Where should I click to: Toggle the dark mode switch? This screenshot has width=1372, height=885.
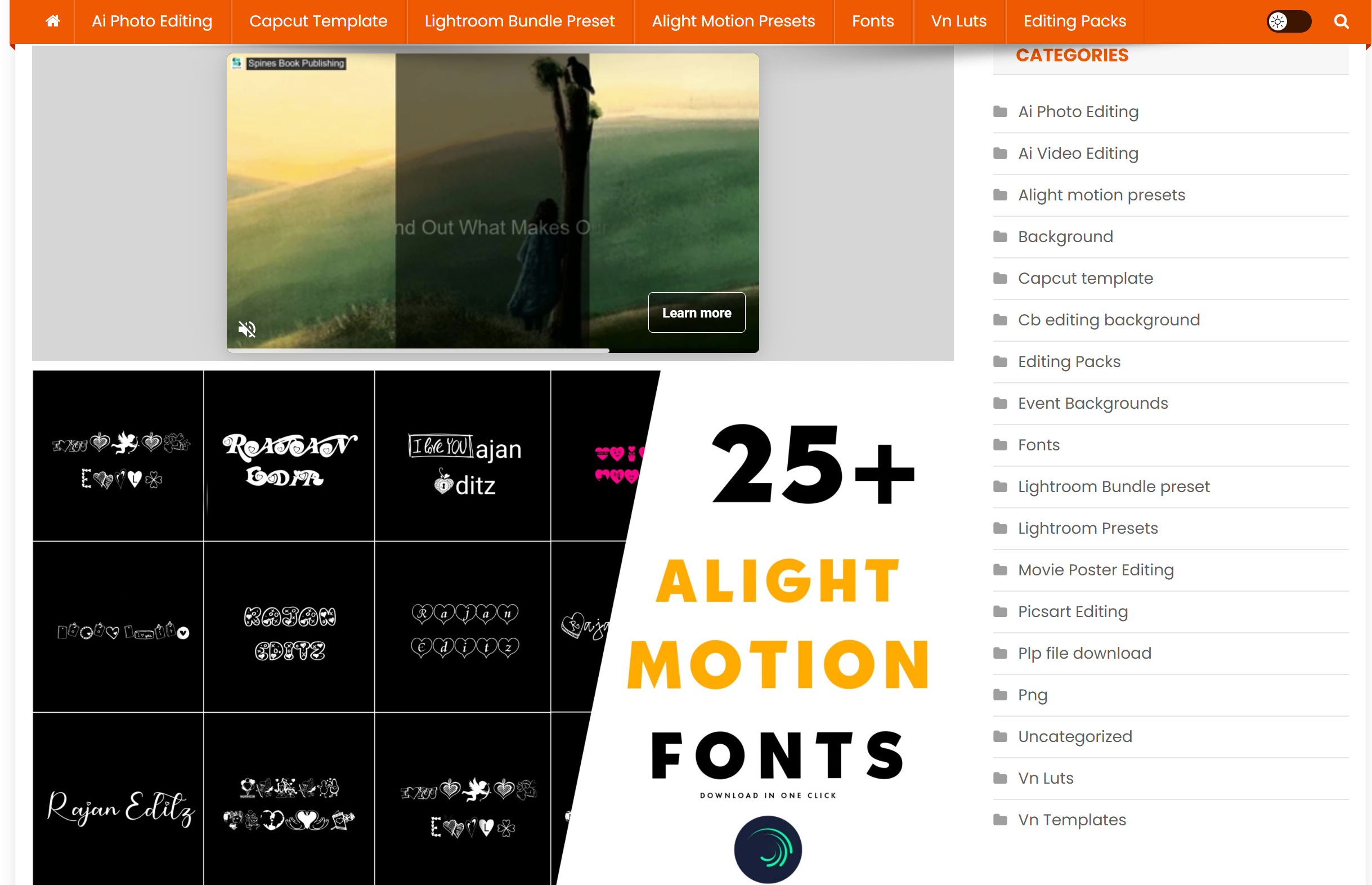(x=1288, y=21)
